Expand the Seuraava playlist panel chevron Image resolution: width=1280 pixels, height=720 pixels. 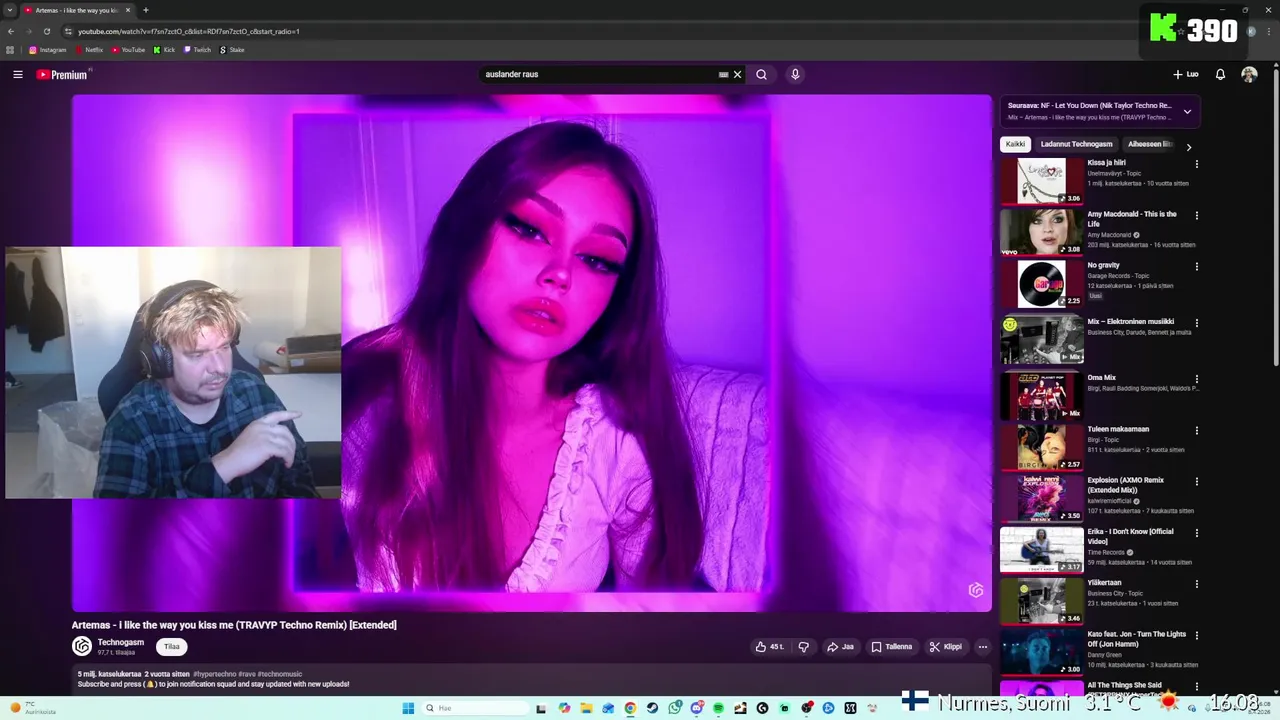point(1187,111)
